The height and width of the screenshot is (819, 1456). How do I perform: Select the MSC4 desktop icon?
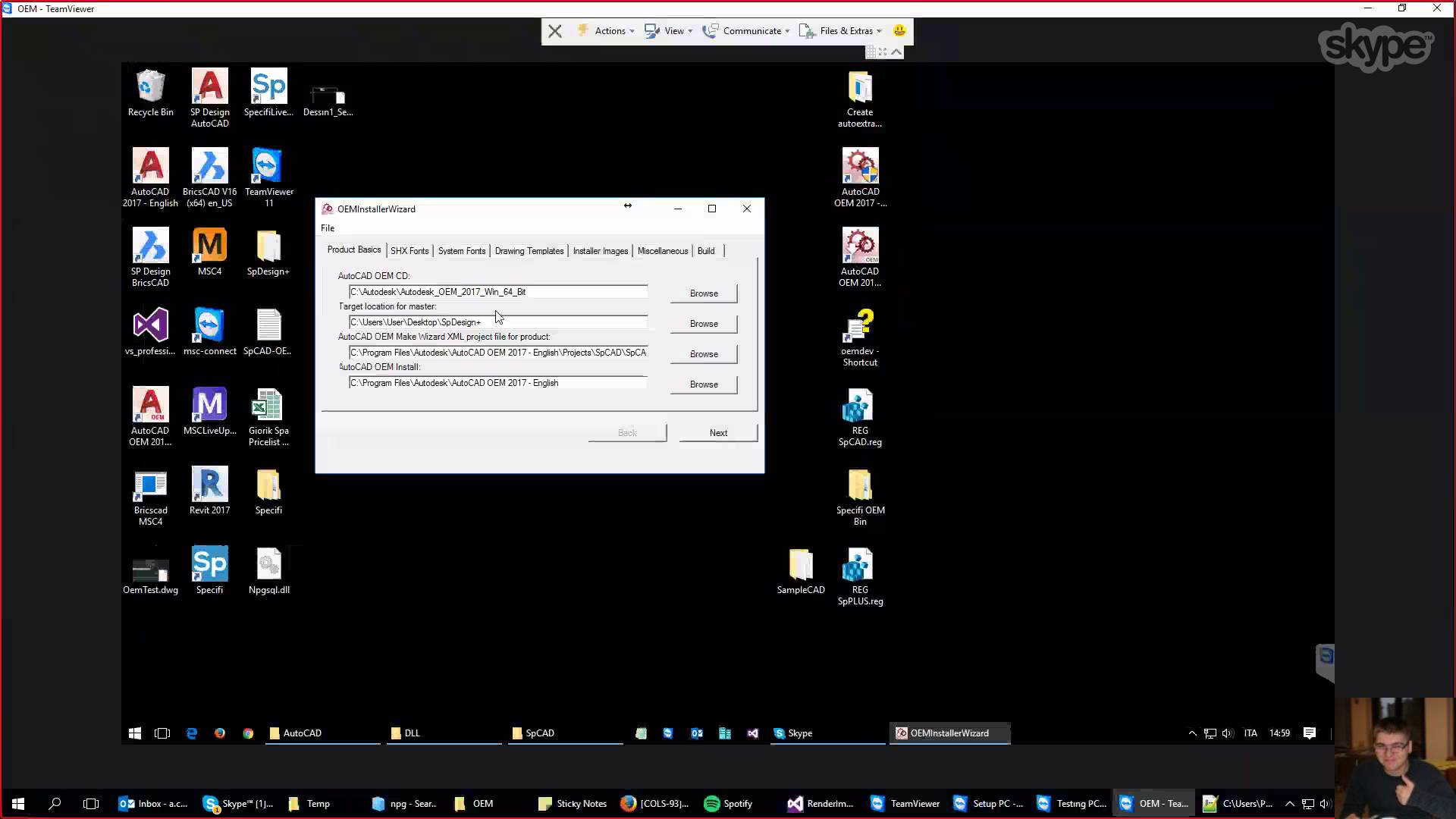pos(209,253)
